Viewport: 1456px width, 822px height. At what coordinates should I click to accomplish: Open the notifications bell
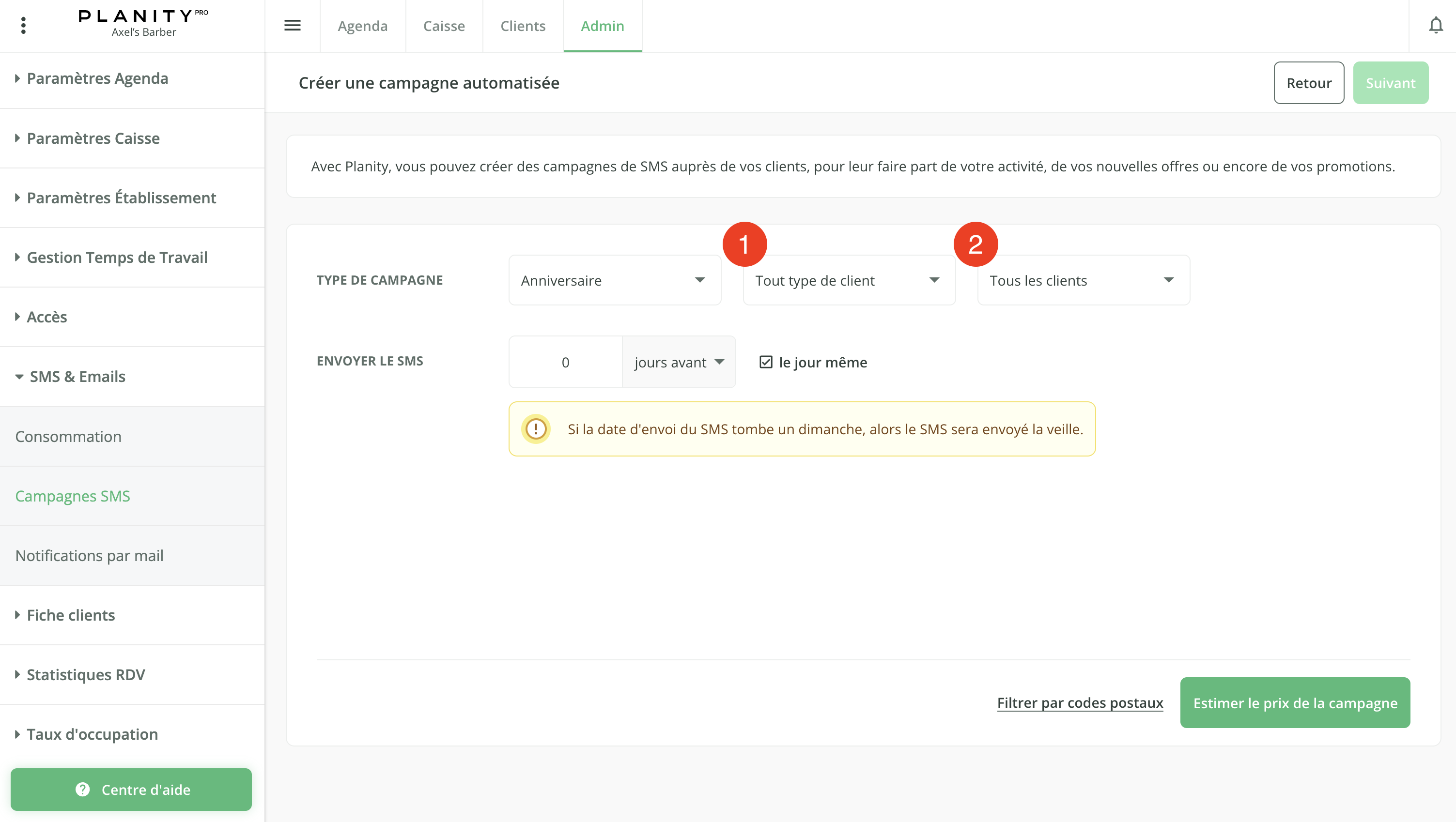(x=1436, y=26)
